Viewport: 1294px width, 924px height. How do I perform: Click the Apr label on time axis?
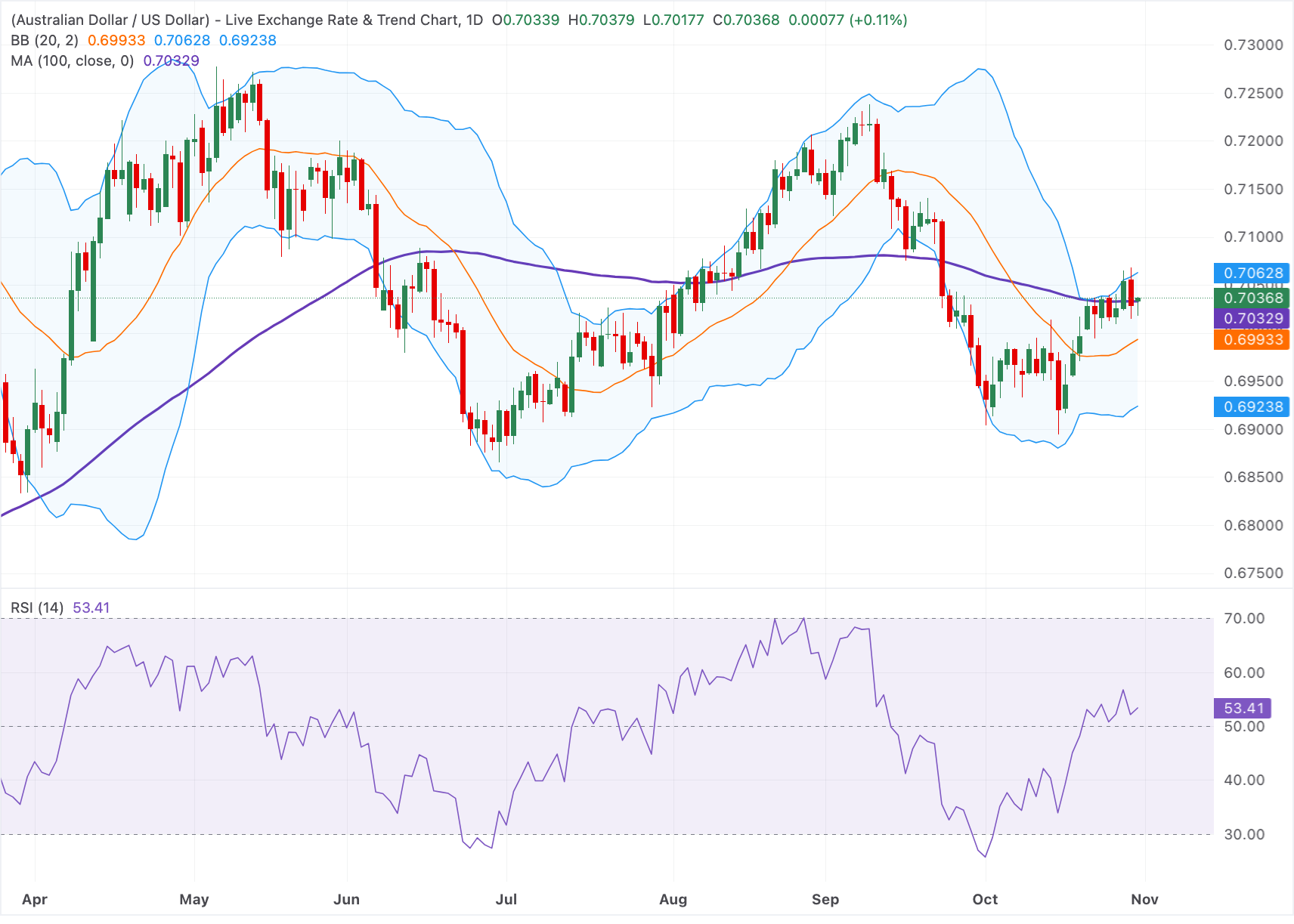pyautogui.click(x=35, y=899)
